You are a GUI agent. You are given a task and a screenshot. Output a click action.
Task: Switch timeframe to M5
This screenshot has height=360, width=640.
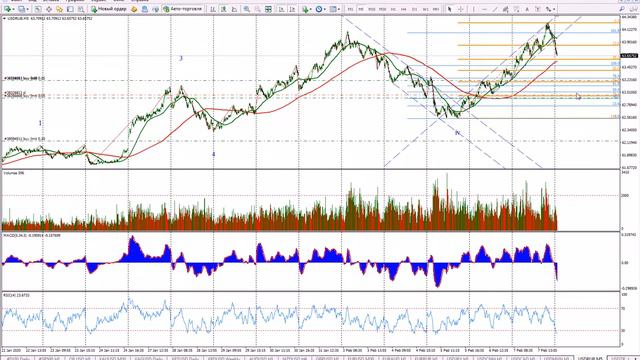coord(361,9)
